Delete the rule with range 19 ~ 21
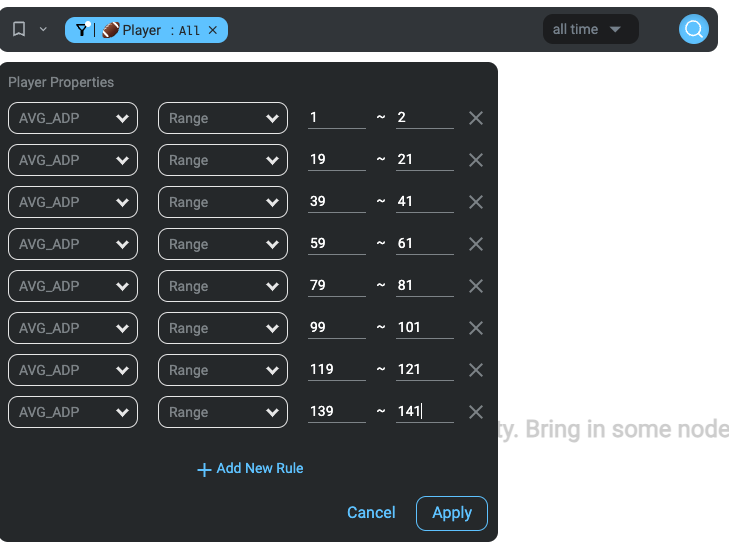Screen dimensions: 729x547 pos(476,160)
